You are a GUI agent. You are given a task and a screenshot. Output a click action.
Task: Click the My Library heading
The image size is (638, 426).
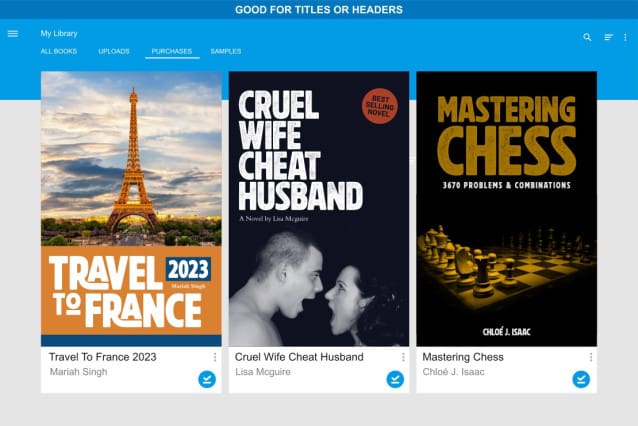click(59, 33)
